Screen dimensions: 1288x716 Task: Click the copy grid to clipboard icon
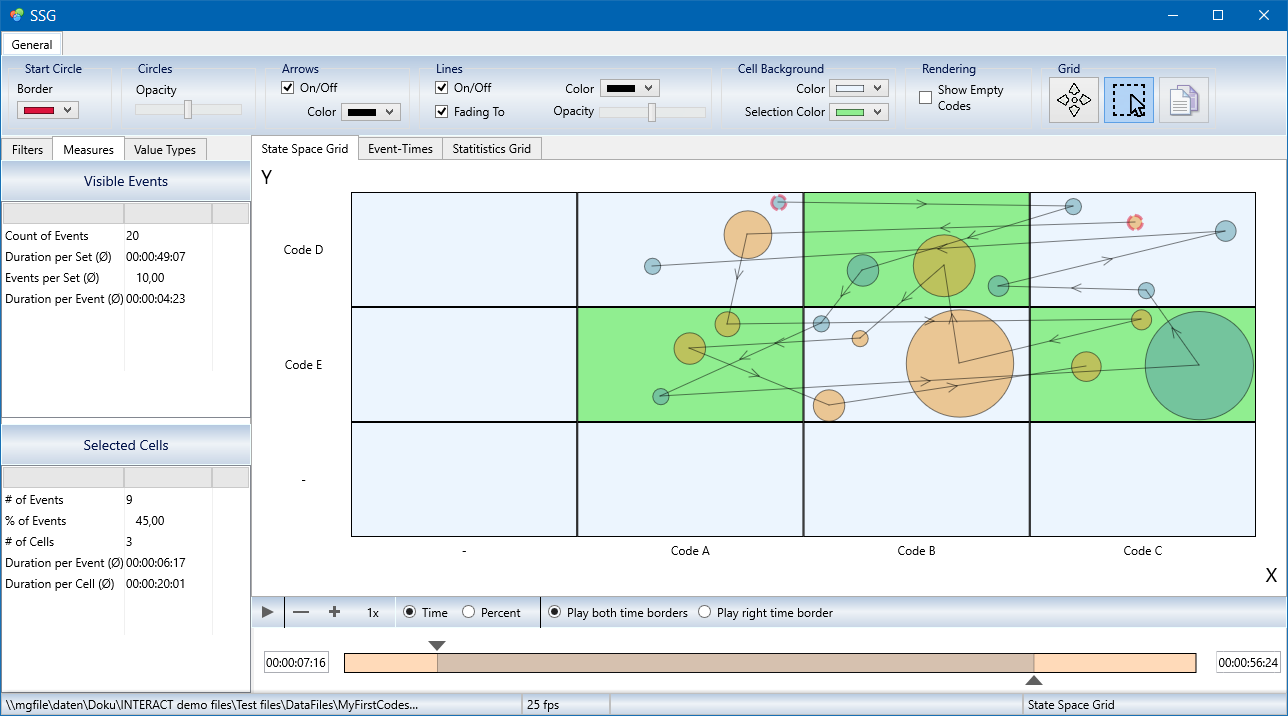1183,101
